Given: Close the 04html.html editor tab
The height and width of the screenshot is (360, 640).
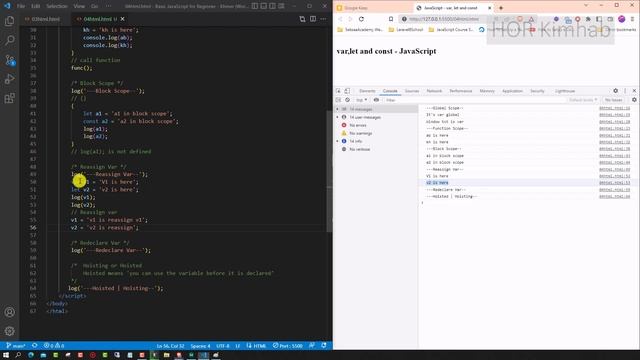Looking at the screenshot, I should [x=122, y=19].
